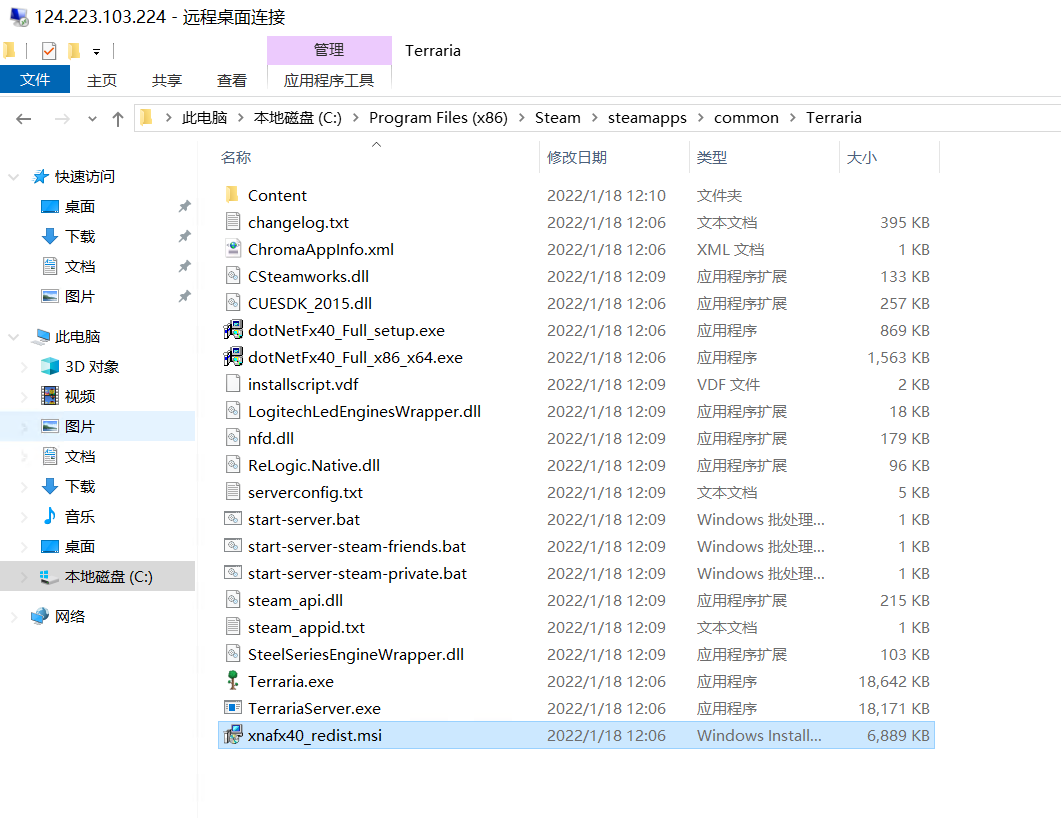Click the Remote Desktop Connection title icon
The height and width of the screenshot is (818, 1061).
pyautogui.click(x=19, y=17)
